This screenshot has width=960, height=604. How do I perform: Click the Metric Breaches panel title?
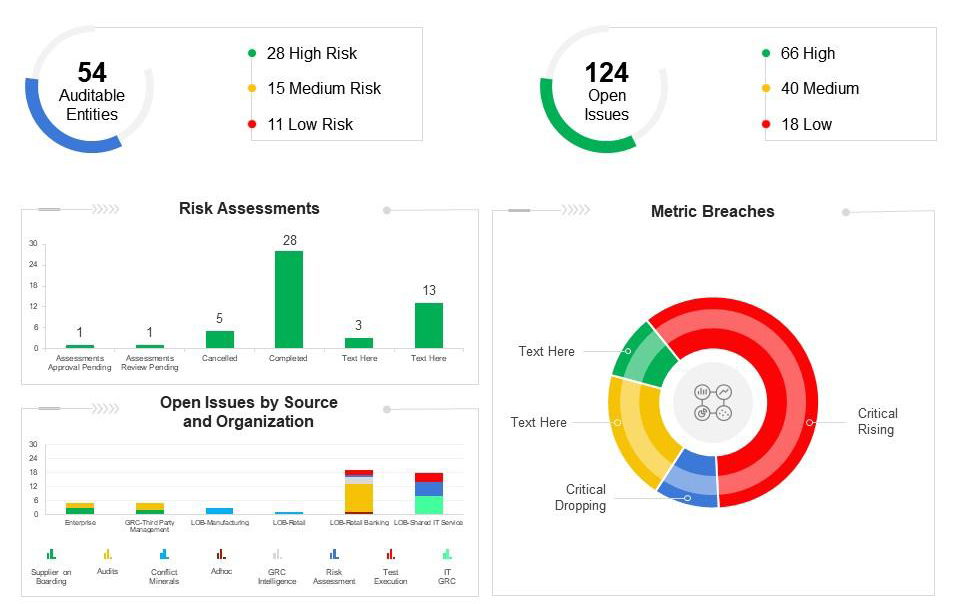712,211
